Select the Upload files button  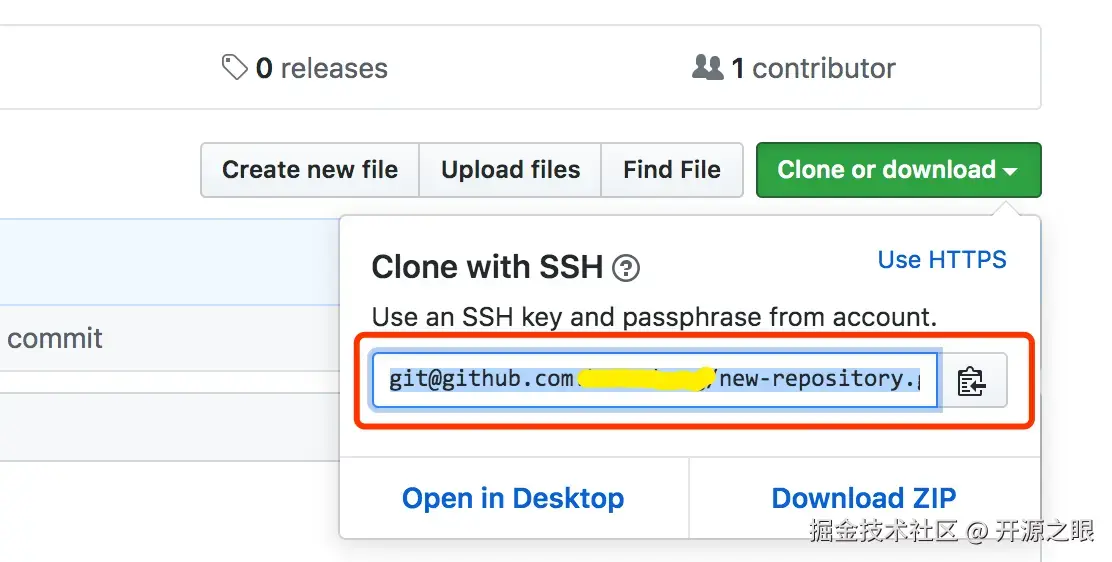[x=510, y=170]
